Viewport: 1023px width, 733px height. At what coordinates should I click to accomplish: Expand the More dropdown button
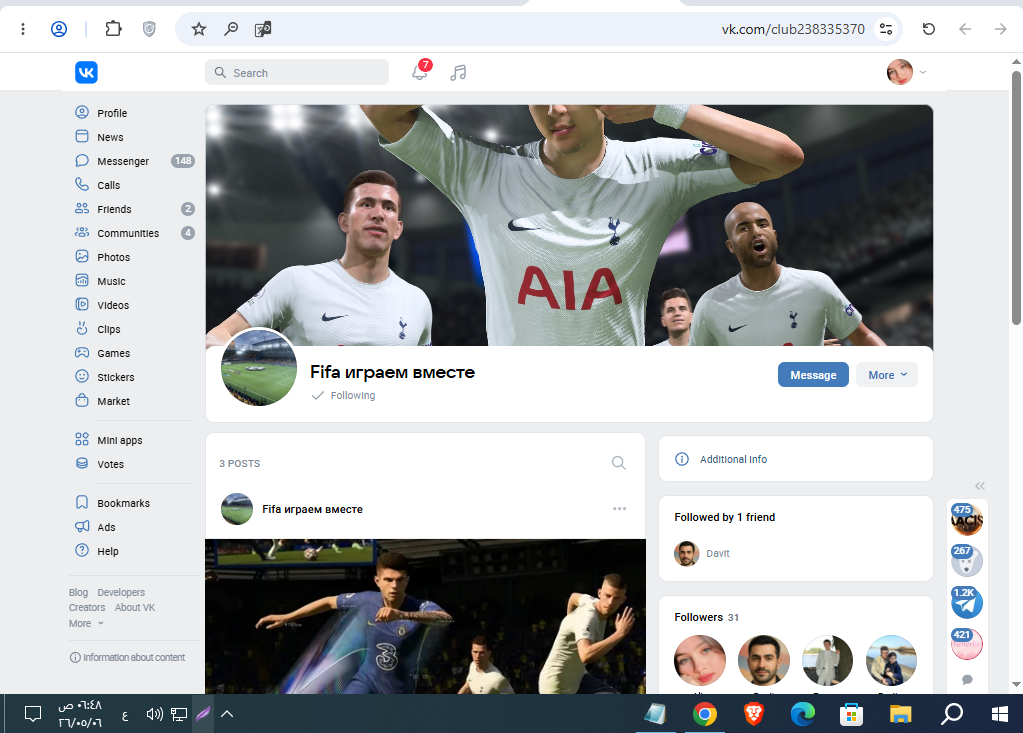coord(887,375)
